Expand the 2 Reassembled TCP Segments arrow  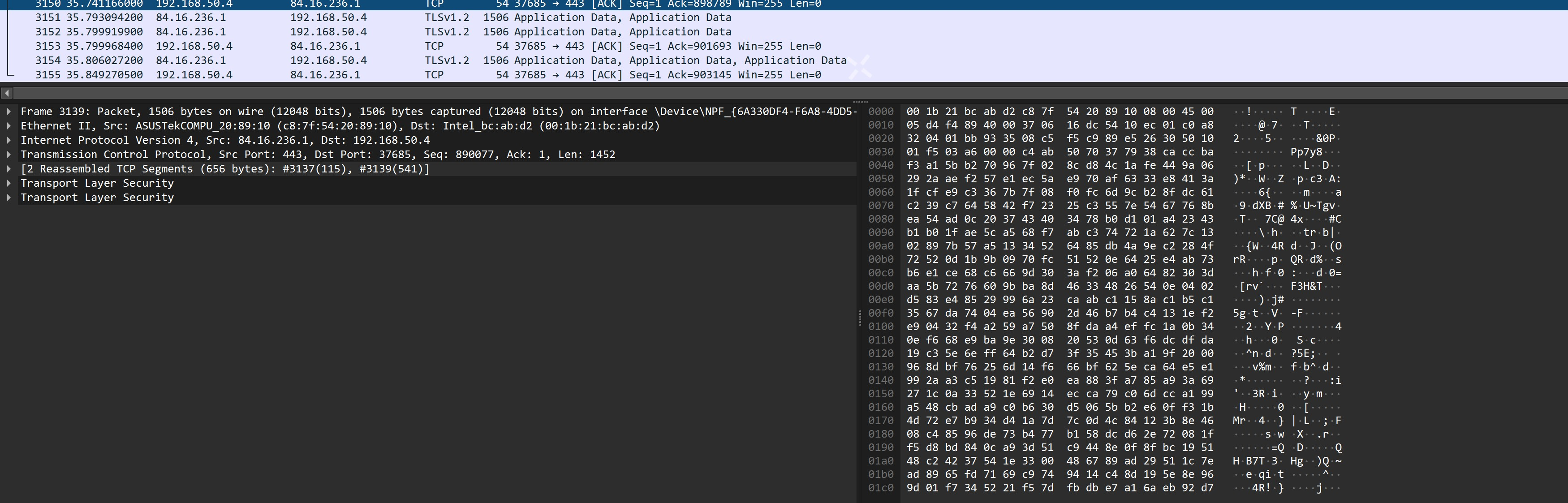9,168
